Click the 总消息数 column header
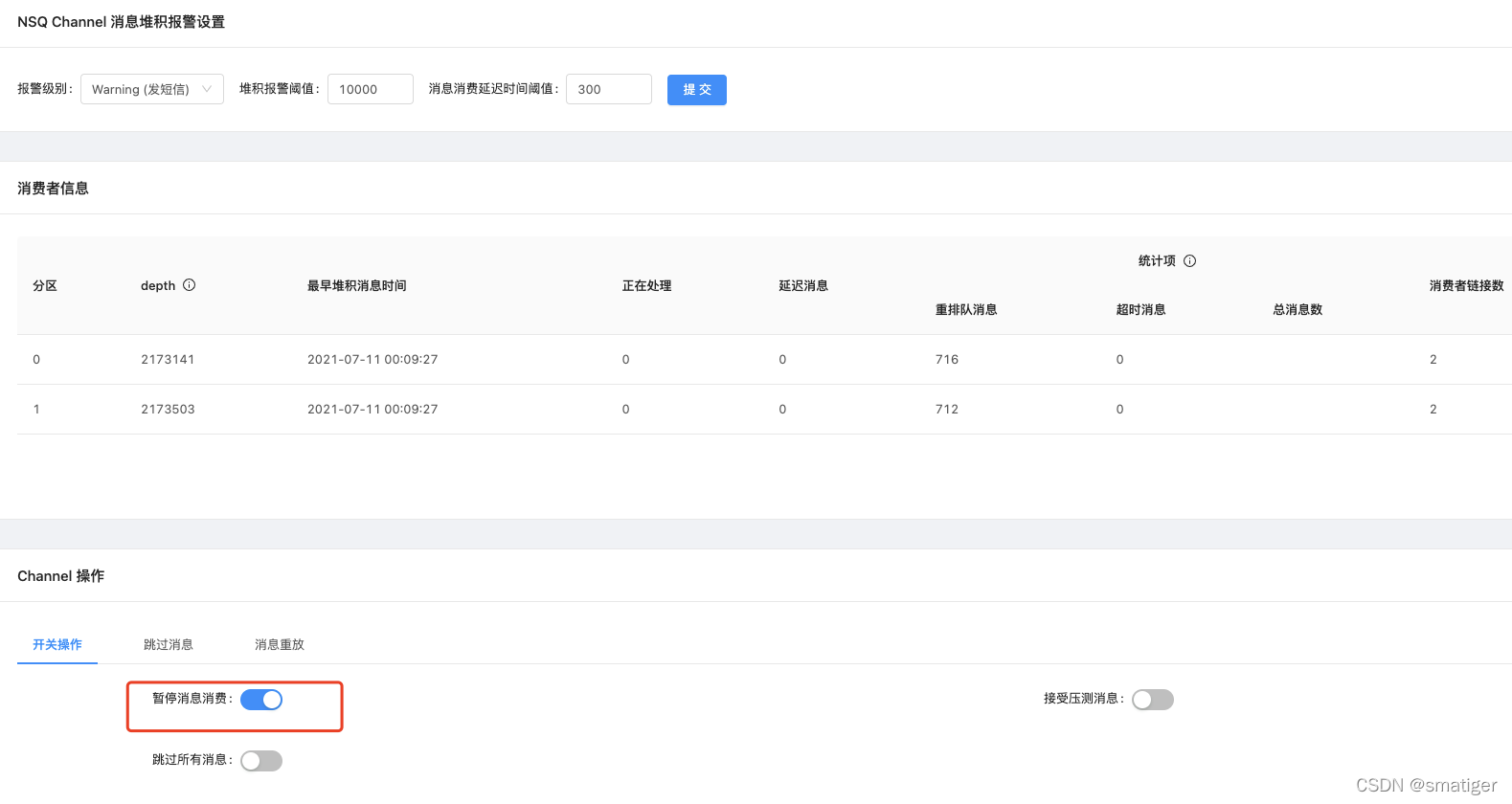 pyautogui.click(x=1298, y=309)
